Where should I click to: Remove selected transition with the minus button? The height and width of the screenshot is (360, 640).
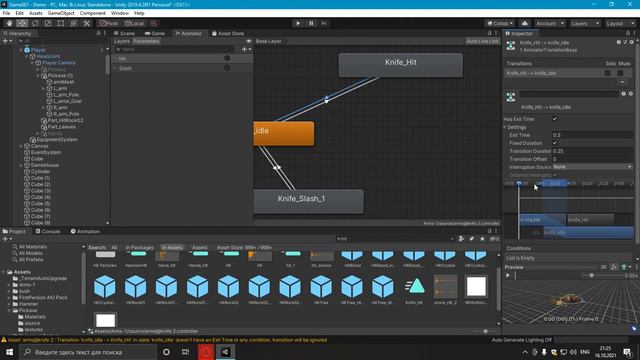point(622,82)
